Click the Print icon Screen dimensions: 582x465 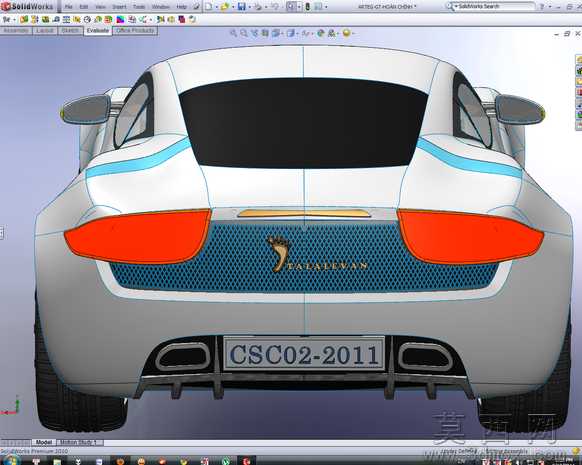tap(258, 7)
